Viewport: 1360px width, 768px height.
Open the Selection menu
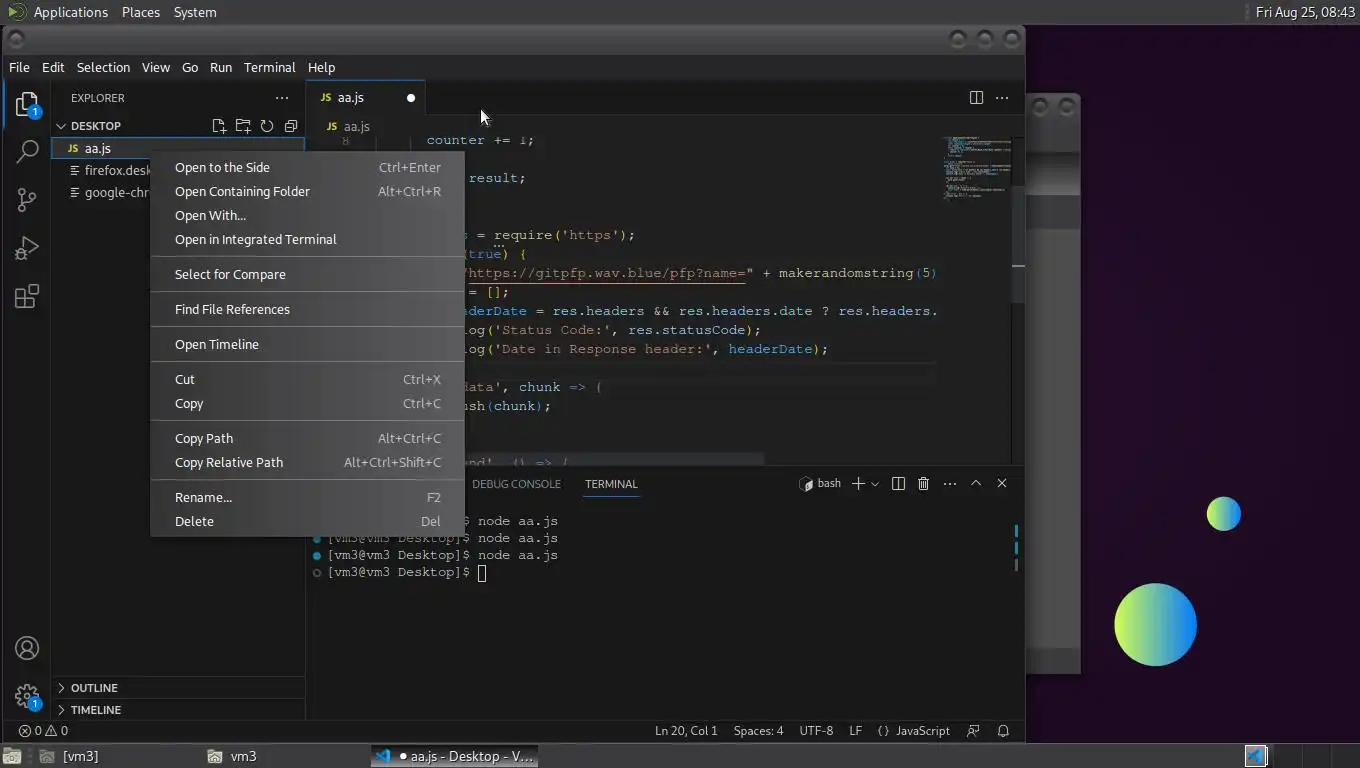pyautogui.click(x=103, y=67)
